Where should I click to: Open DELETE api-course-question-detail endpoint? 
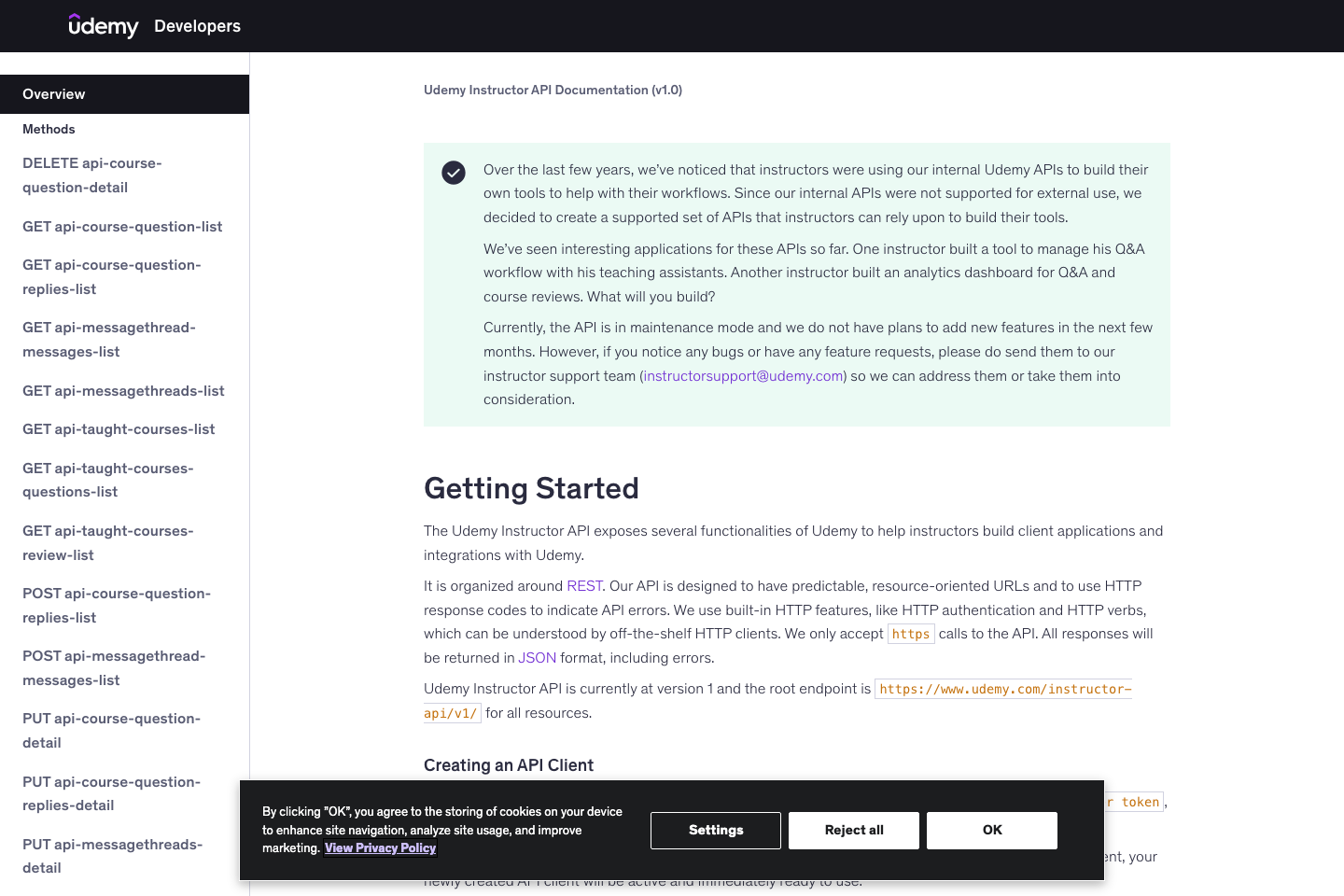click(x=92, y=175)
